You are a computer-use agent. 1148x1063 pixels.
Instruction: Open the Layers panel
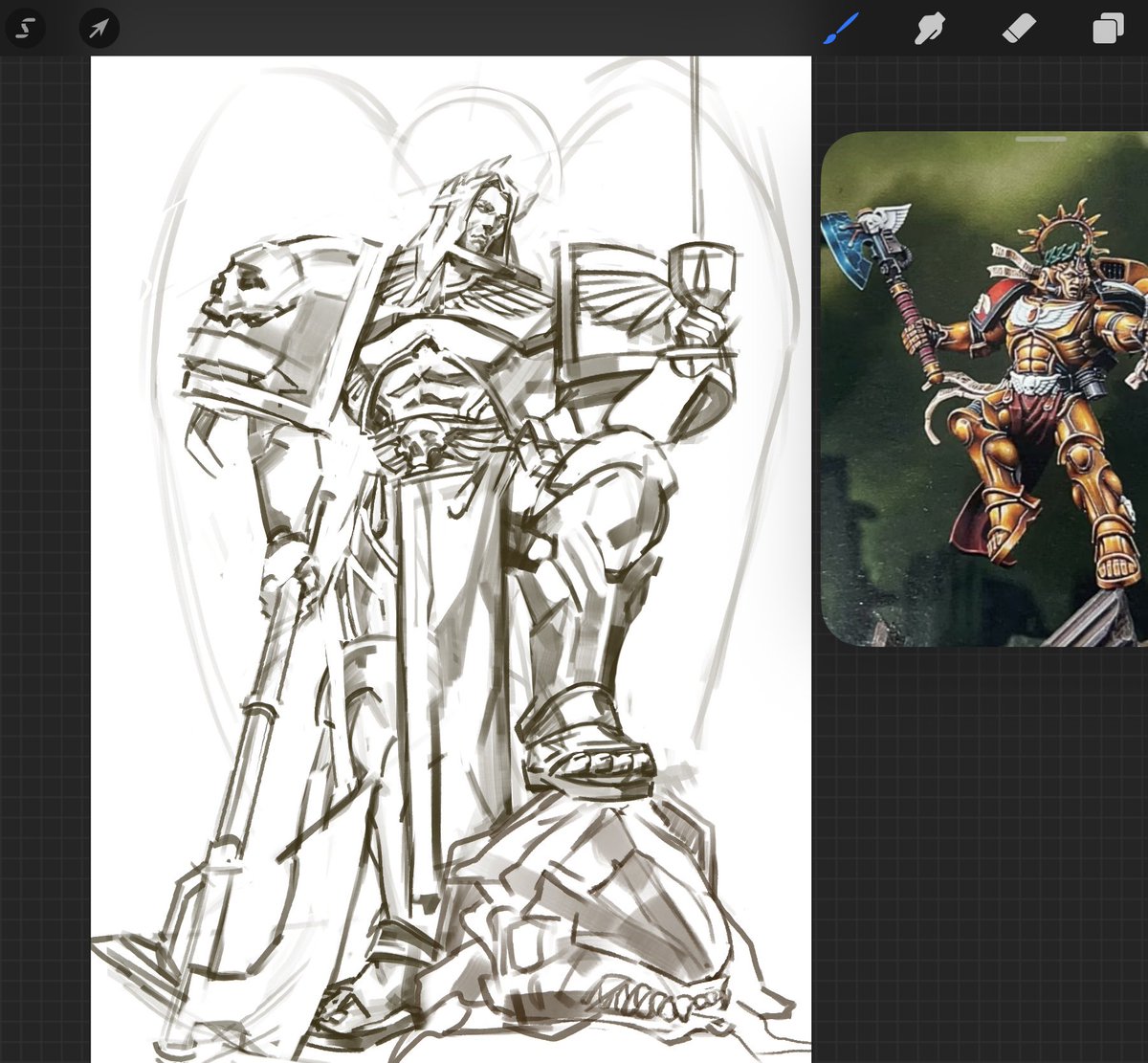click(x=1108, y=29)
